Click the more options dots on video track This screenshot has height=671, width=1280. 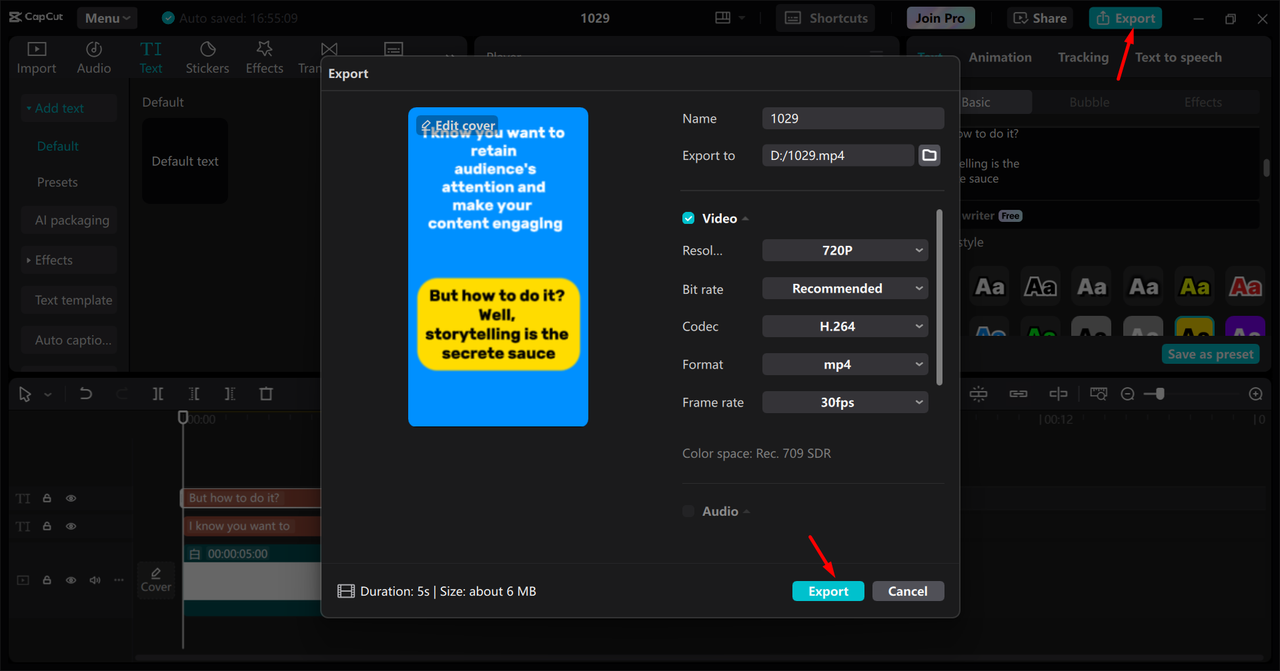[119, 580]
